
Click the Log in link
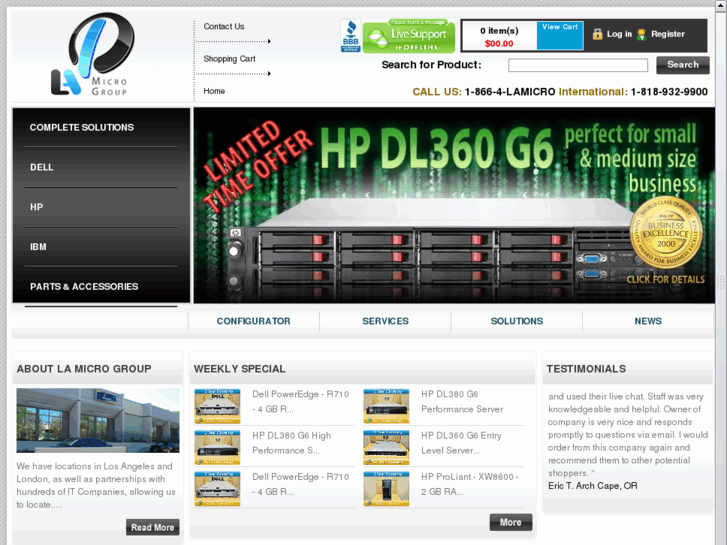coord(619,34)
